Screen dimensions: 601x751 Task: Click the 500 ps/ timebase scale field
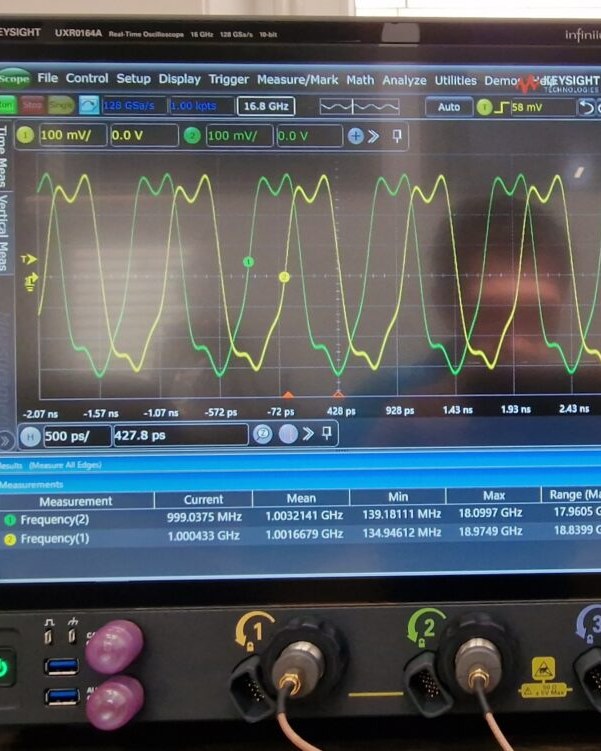click(x=77, y=436)
